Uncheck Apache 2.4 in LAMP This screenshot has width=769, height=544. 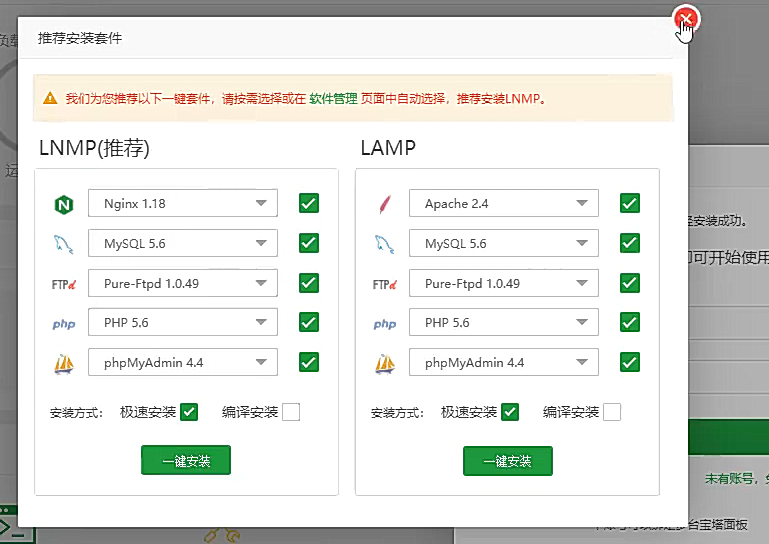point(630,203)
